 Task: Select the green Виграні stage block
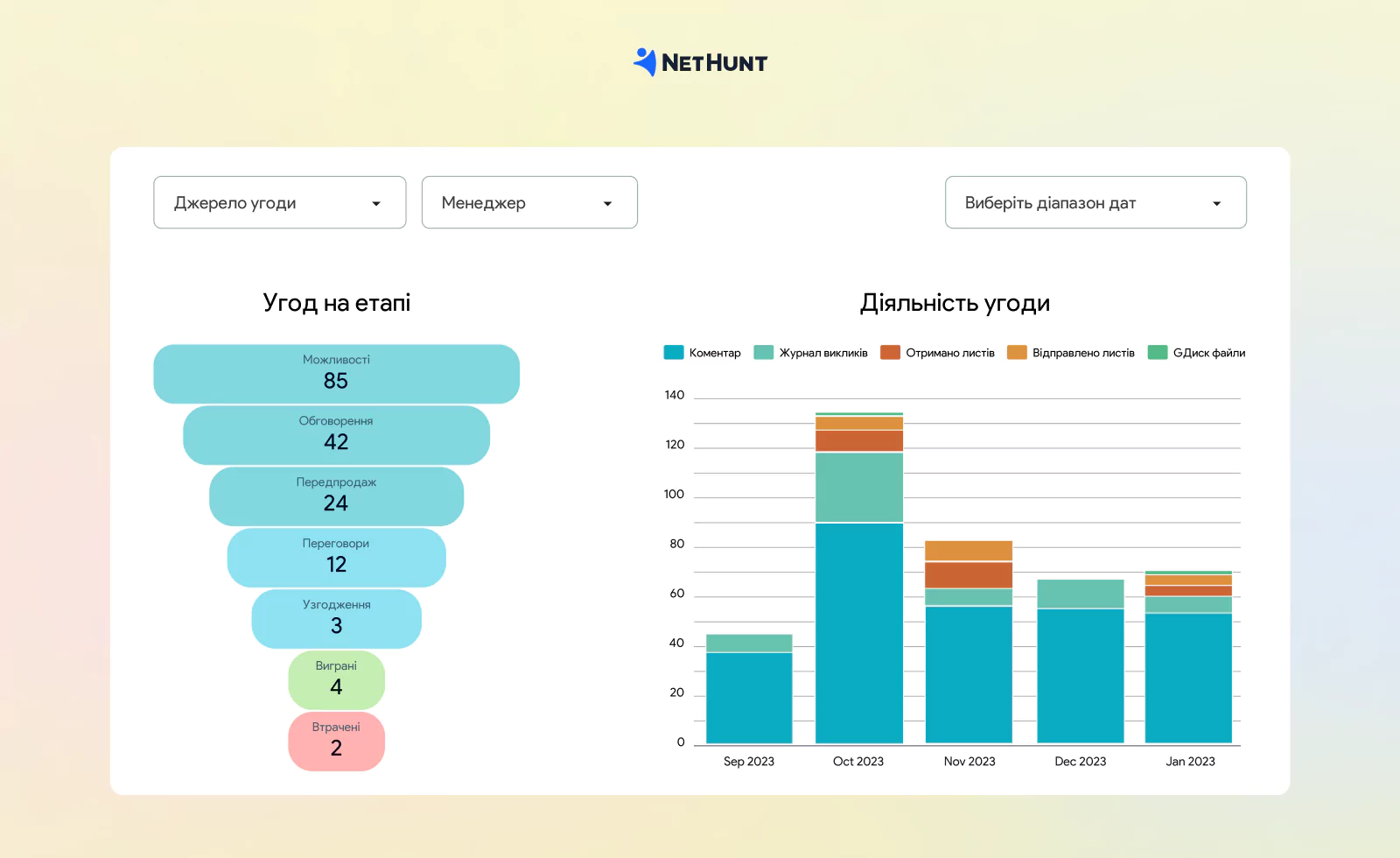click(336, 680)
